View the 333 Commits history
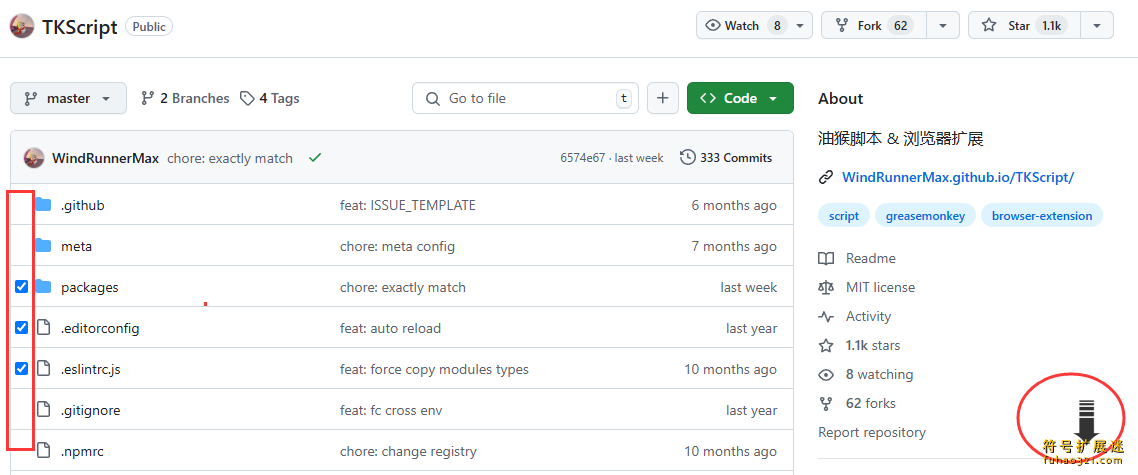The height and width of the screenshot is (475, 1138). pyautogui.click(x=726, y=158)
